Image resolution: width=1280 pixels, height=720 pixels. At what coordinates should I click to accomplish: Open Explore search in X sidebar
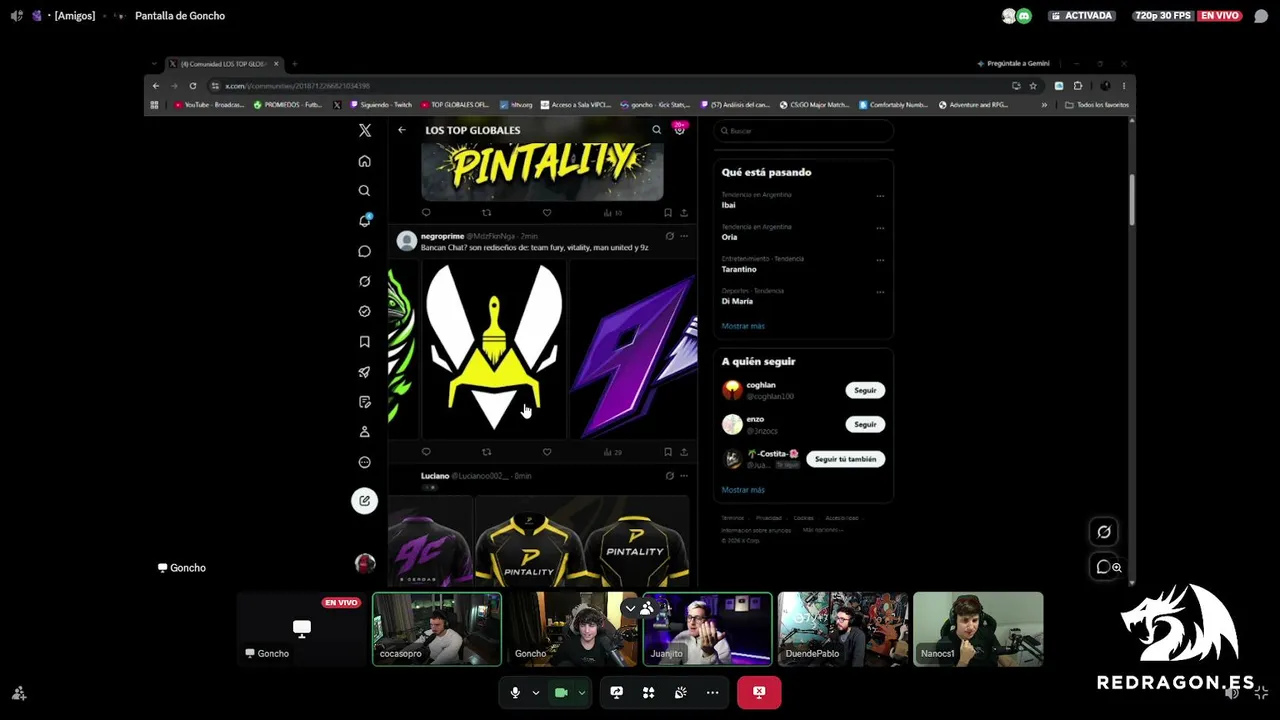[364, 191]
